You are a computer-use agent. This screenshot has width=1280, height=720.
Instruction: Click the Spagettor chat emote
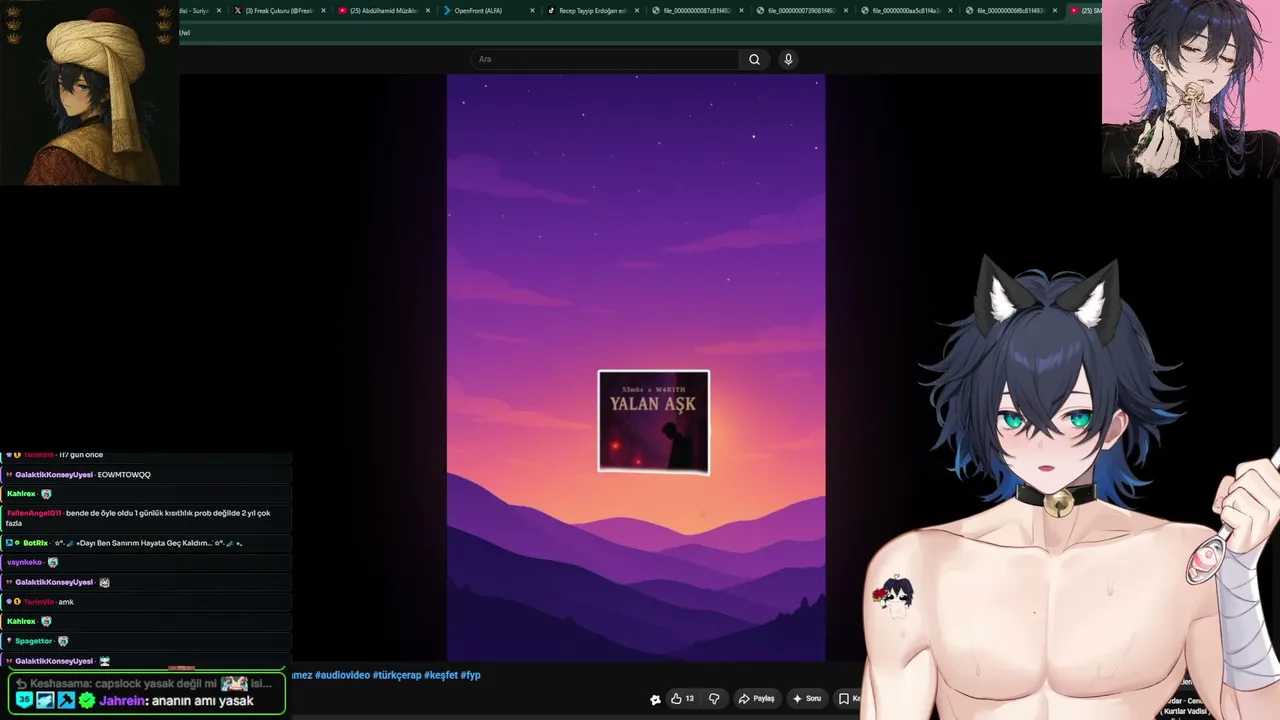(x=63, y=641)
